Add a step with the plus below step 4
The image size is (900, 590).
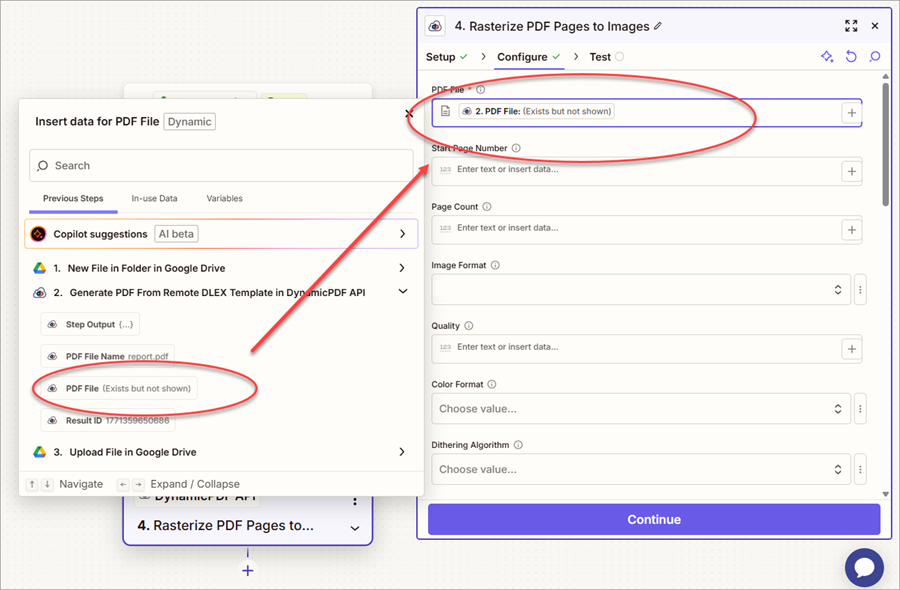click(248, 570)
